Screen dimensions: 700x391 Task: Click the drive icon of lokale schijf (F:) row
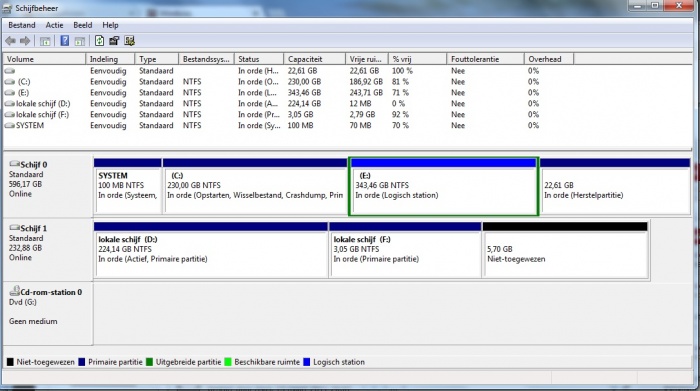[9, 115]
